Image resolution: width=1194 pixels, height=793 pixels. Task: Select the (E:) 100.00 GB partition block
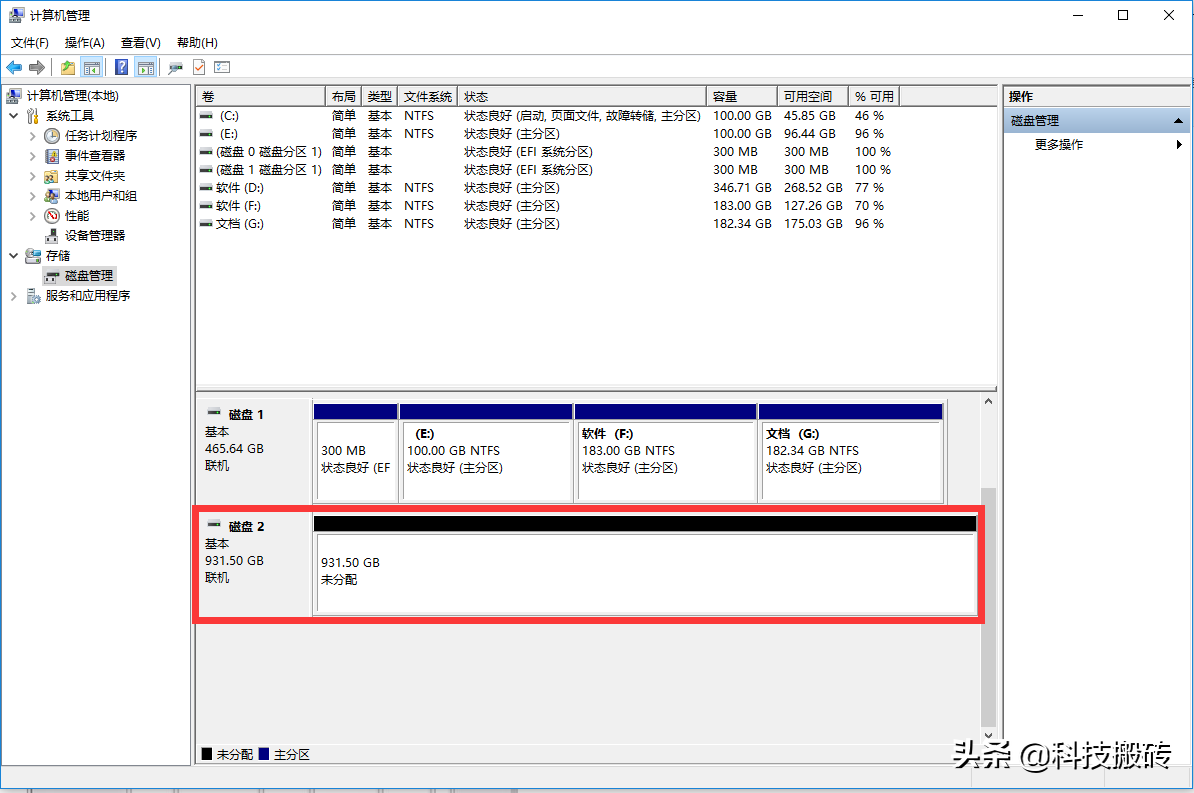click(x=486, y=452)
